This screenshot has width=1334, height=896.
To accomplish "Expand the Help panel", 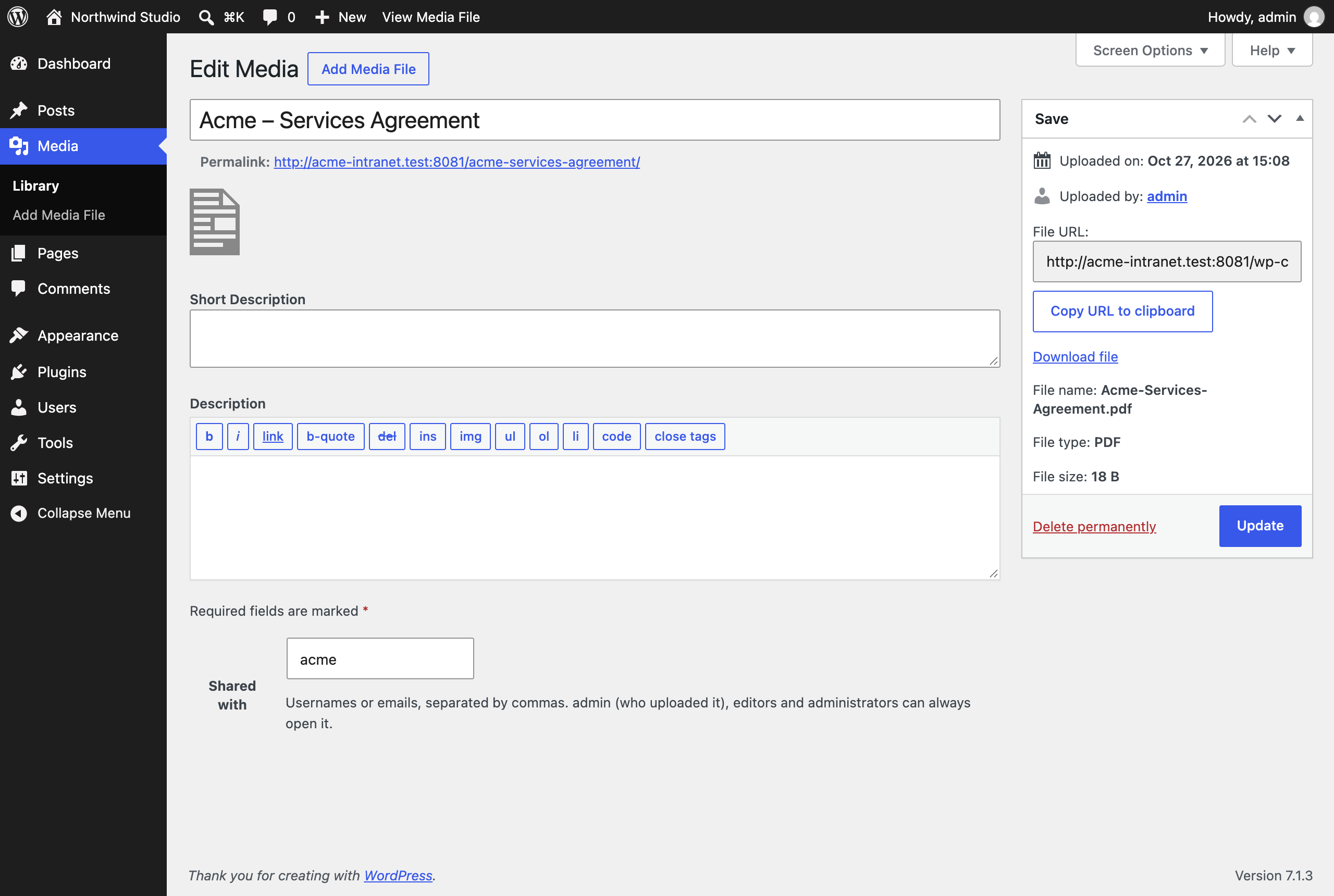I will (1271, 51).
